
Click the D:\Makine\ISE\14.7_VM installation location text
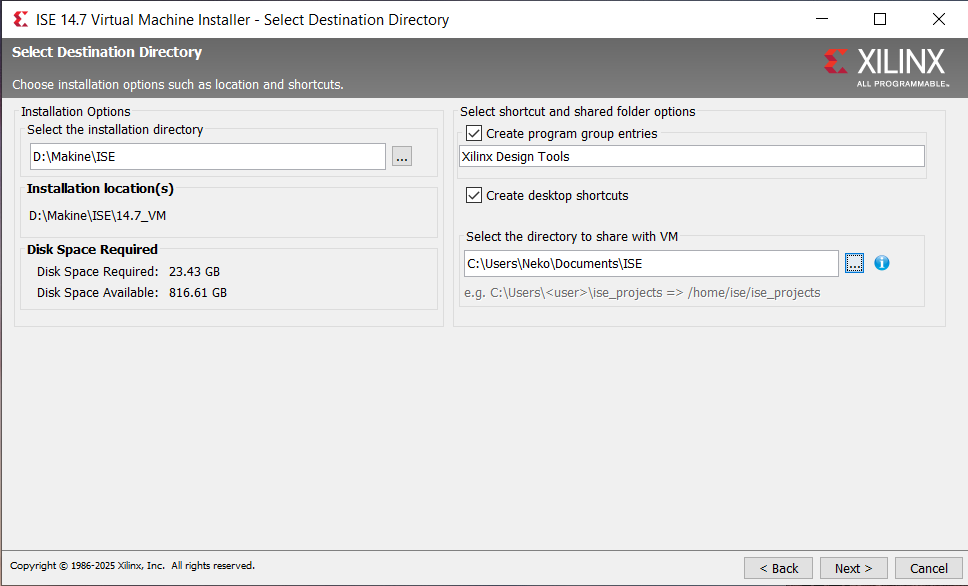click(x=97, y=216)
